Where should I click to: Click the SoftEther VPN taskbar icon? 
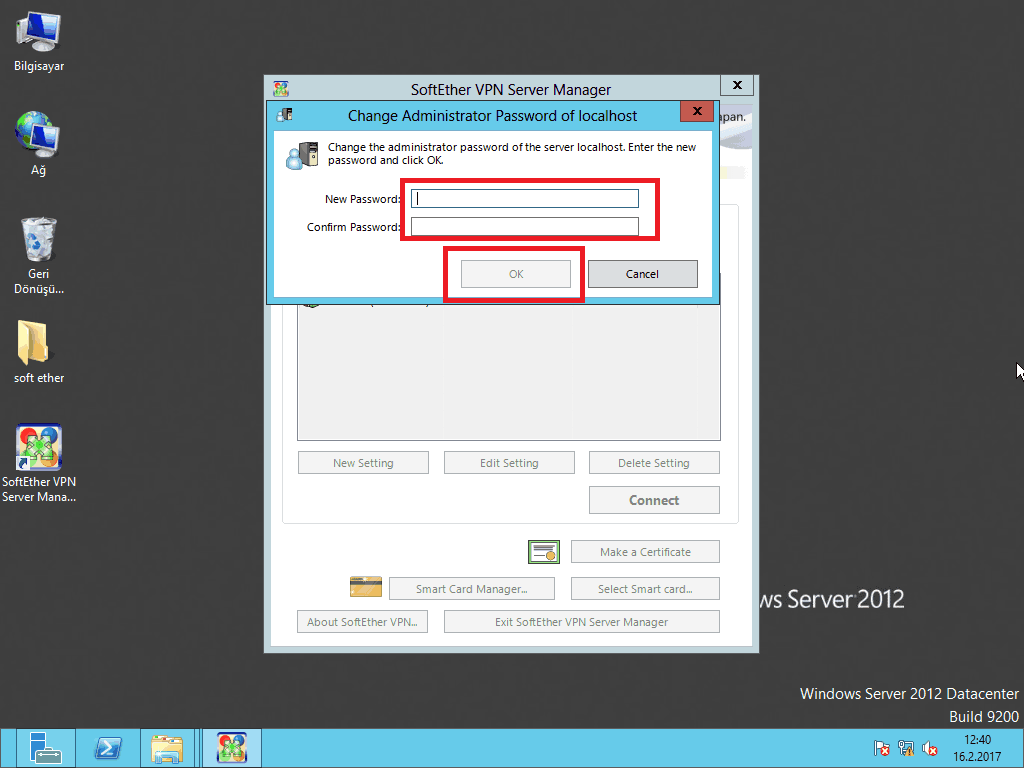(232, 748)
